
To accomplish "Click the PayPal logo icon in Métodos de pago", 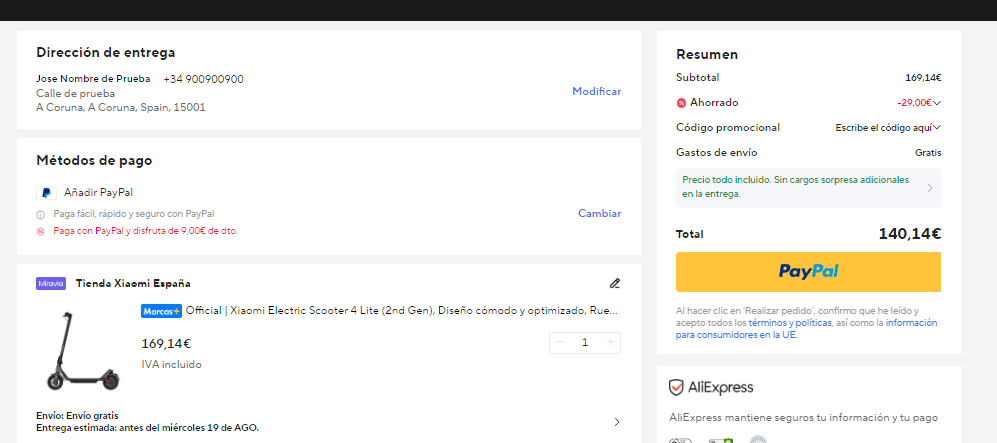I will click(x=46, y=193).
